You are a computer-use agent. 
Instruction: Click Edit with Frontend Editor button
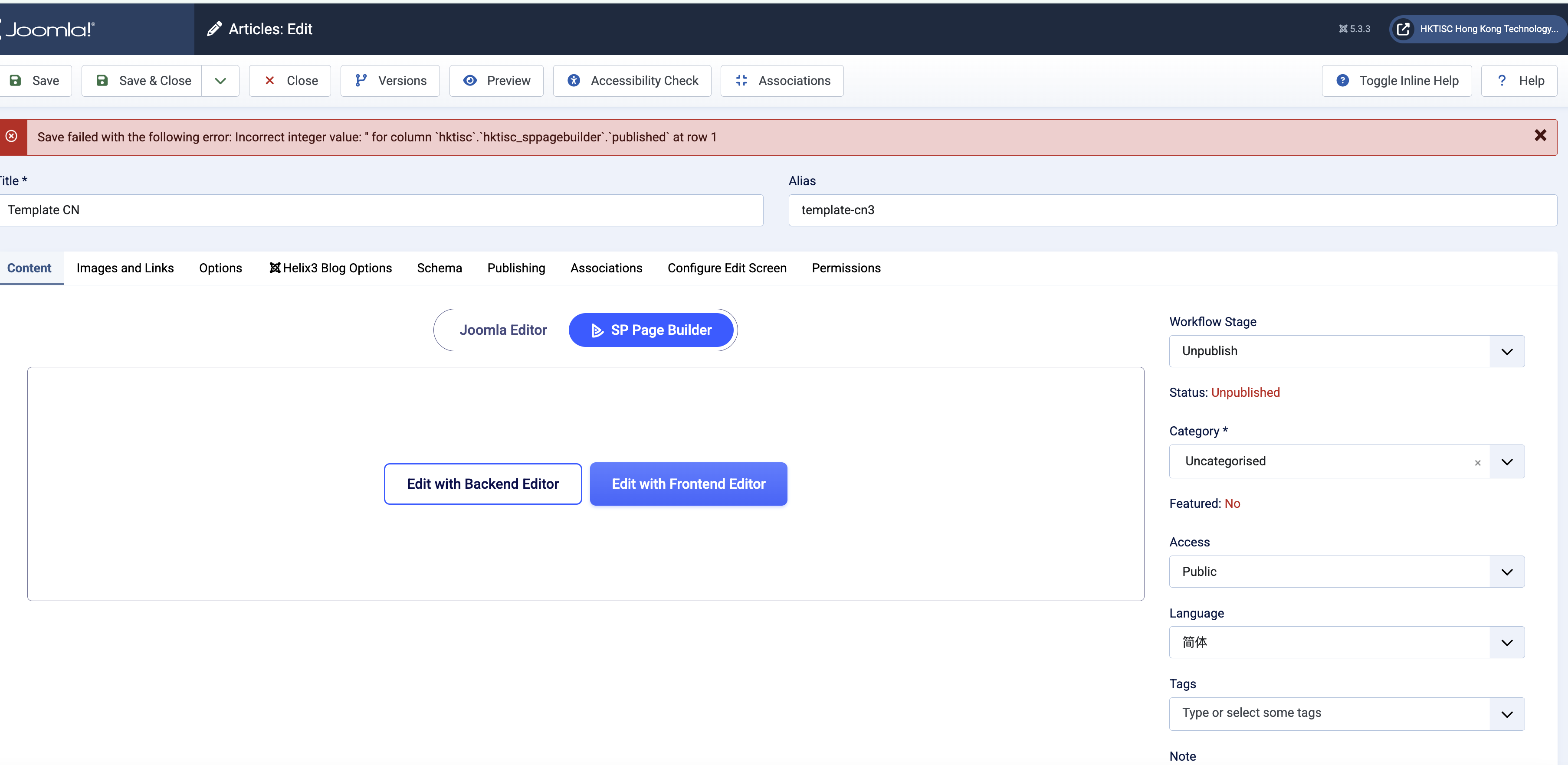pos(688,484)
